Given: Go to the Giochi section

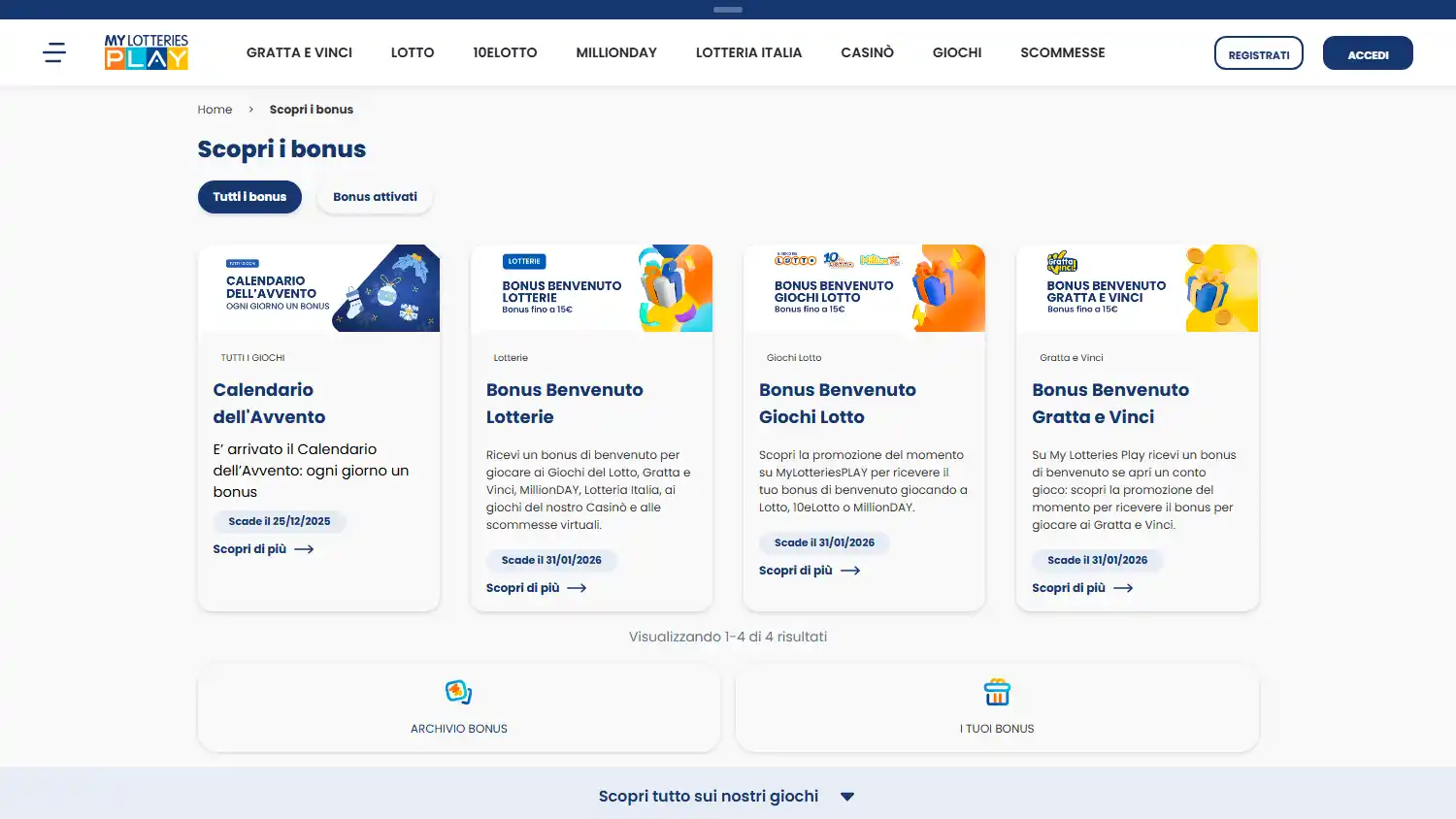Looking at the screenshot, I should [x=957, y=52].
